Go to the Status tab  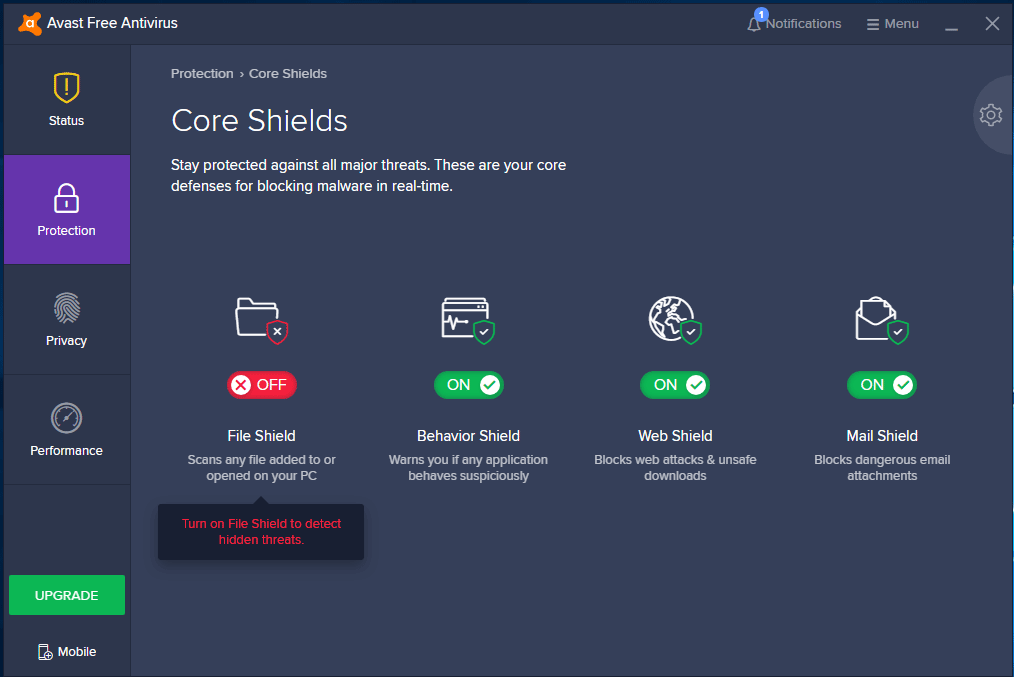[x=67, y=100]
